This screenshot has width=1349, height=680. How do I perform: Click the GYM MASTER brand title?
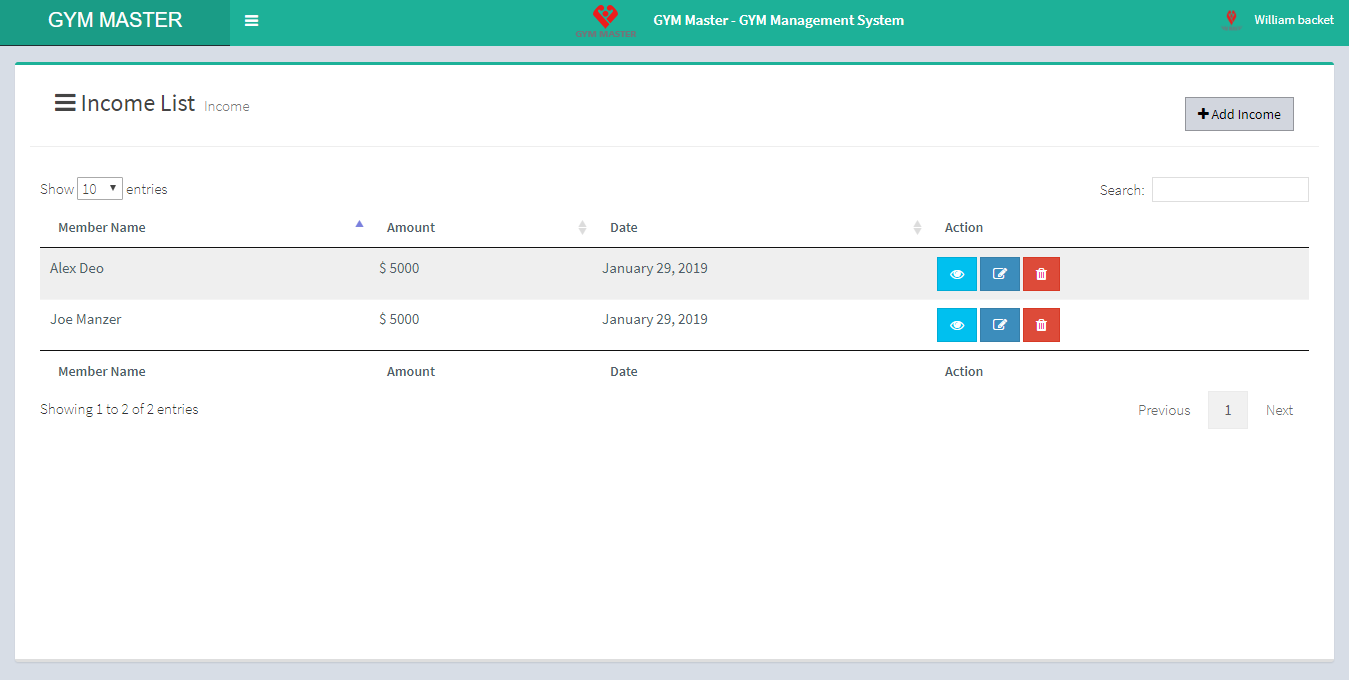115,21
